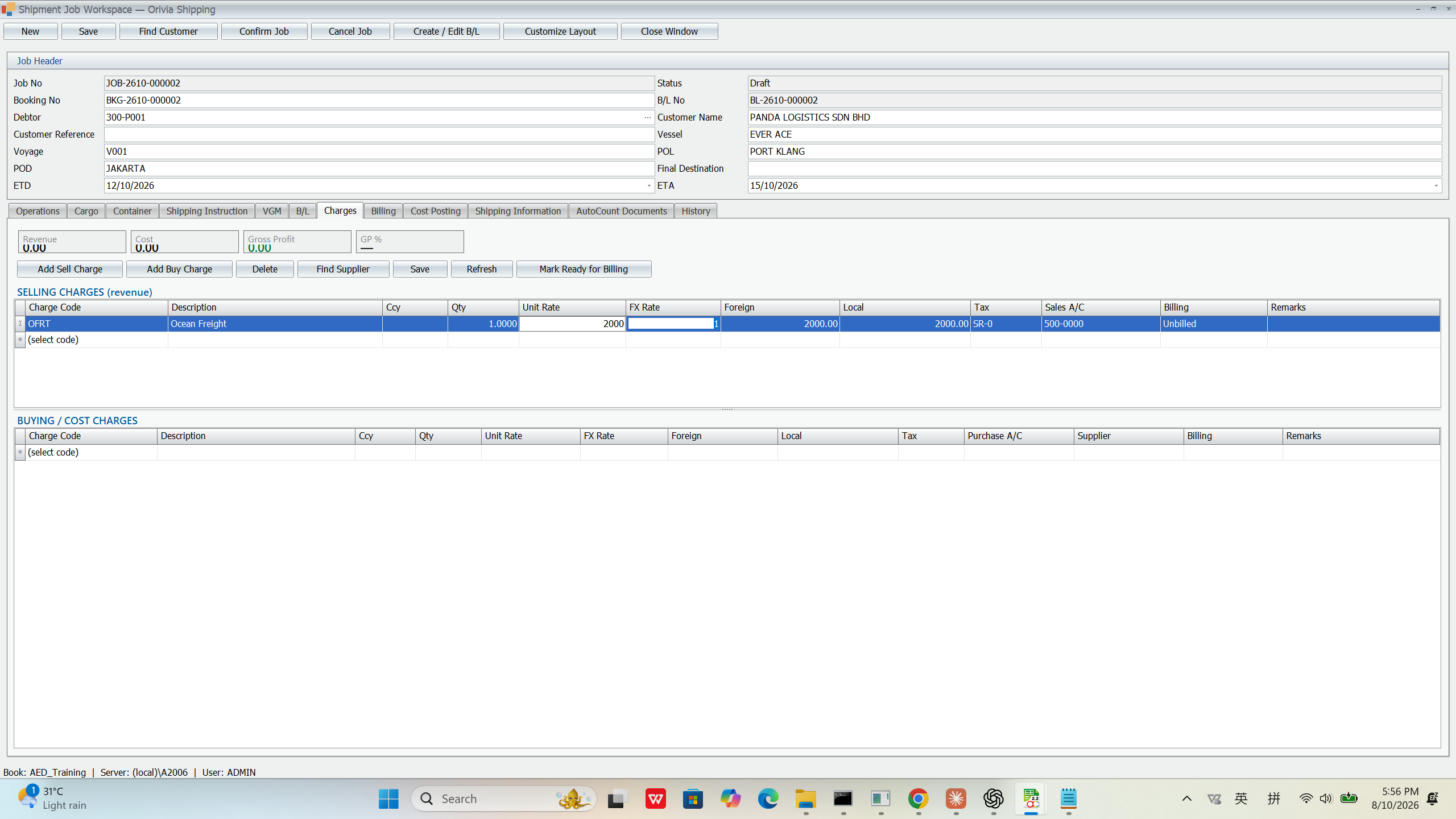The width and height of the screenshot is (1456, 819).
Task: Click the Final Destination input field
Action: (x=1095, y=168)
